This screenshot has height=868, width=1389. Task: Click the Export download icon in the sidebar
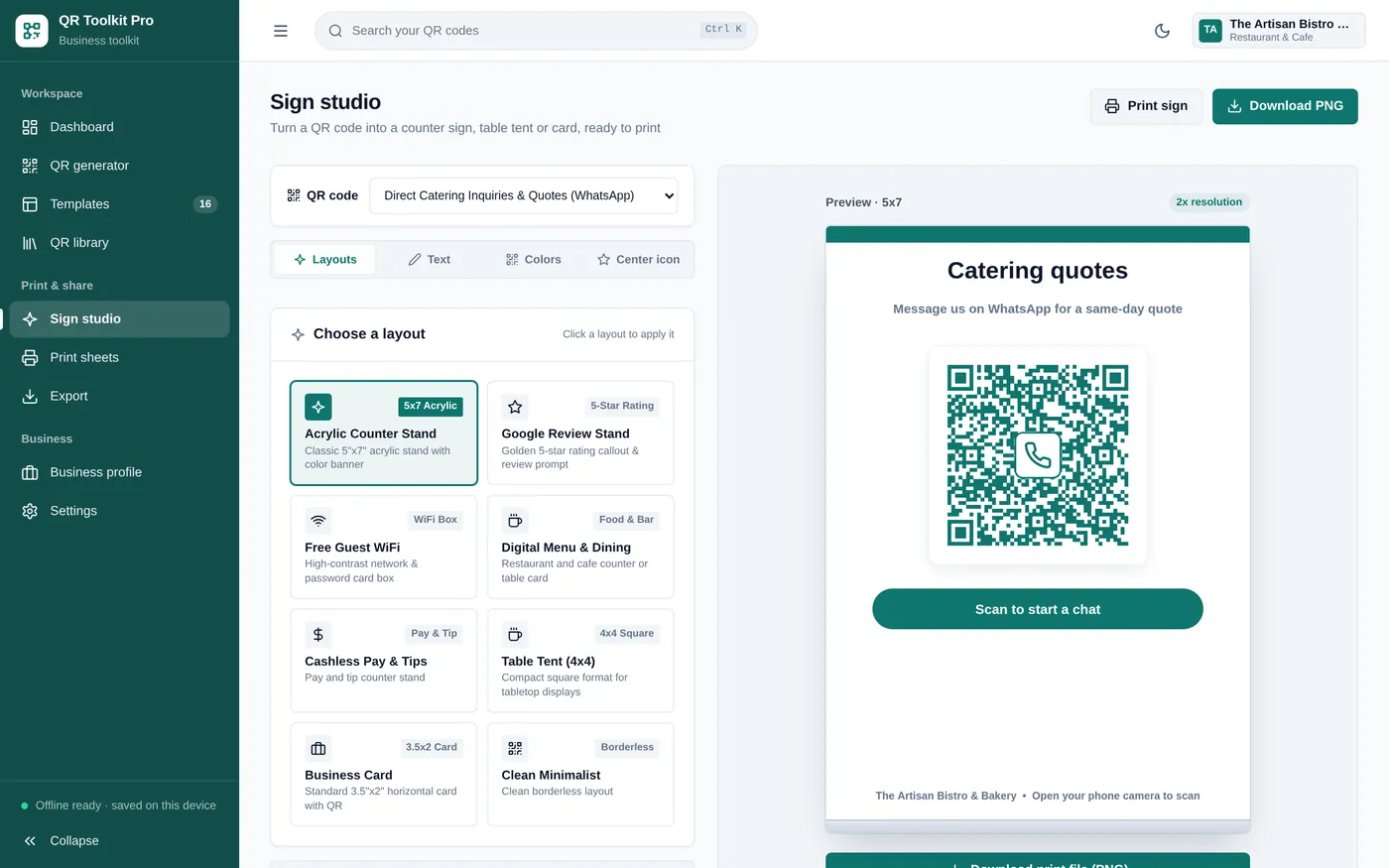coord(30,397)
